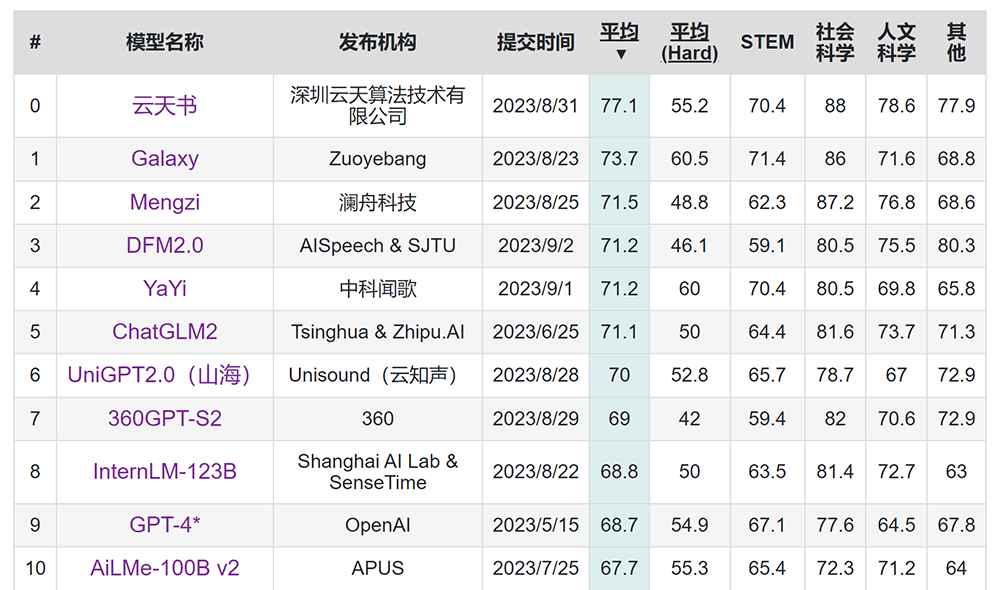Screen dimensions: 1000x590
Task: Open the InternLM-123B model link
Action: pyautogui.click(x=165, y=471)
